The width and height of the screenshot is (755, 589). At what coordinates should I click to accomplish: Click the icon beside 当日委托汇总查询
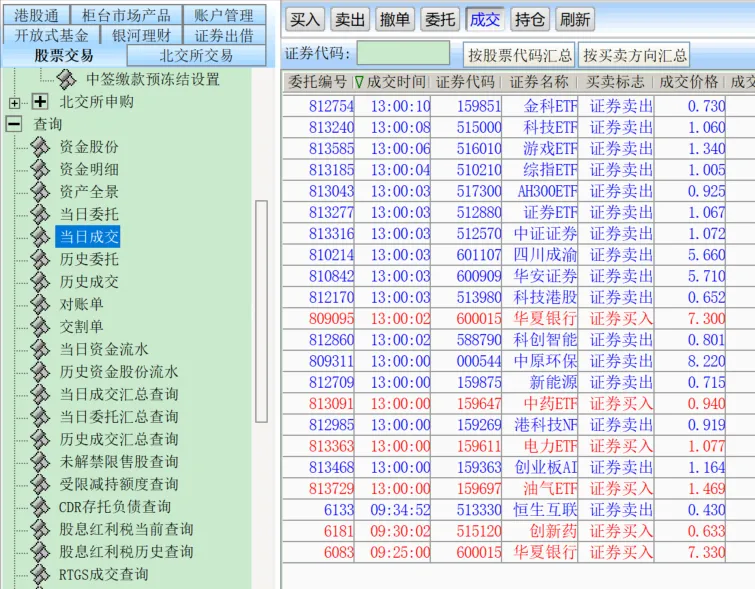40,417
